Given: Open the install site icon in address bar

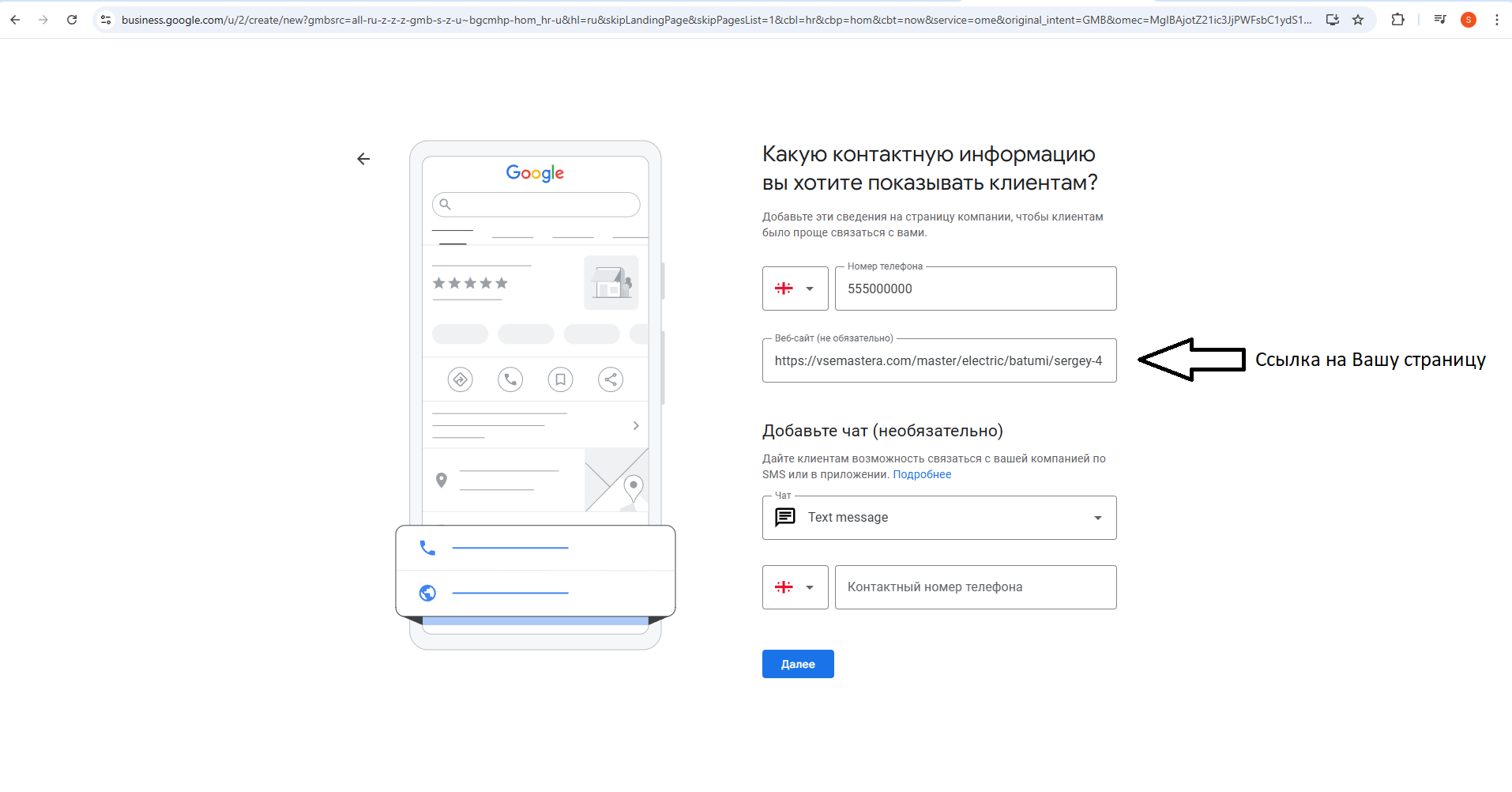Looking at the screenshot, I should tap(1333, 20).
